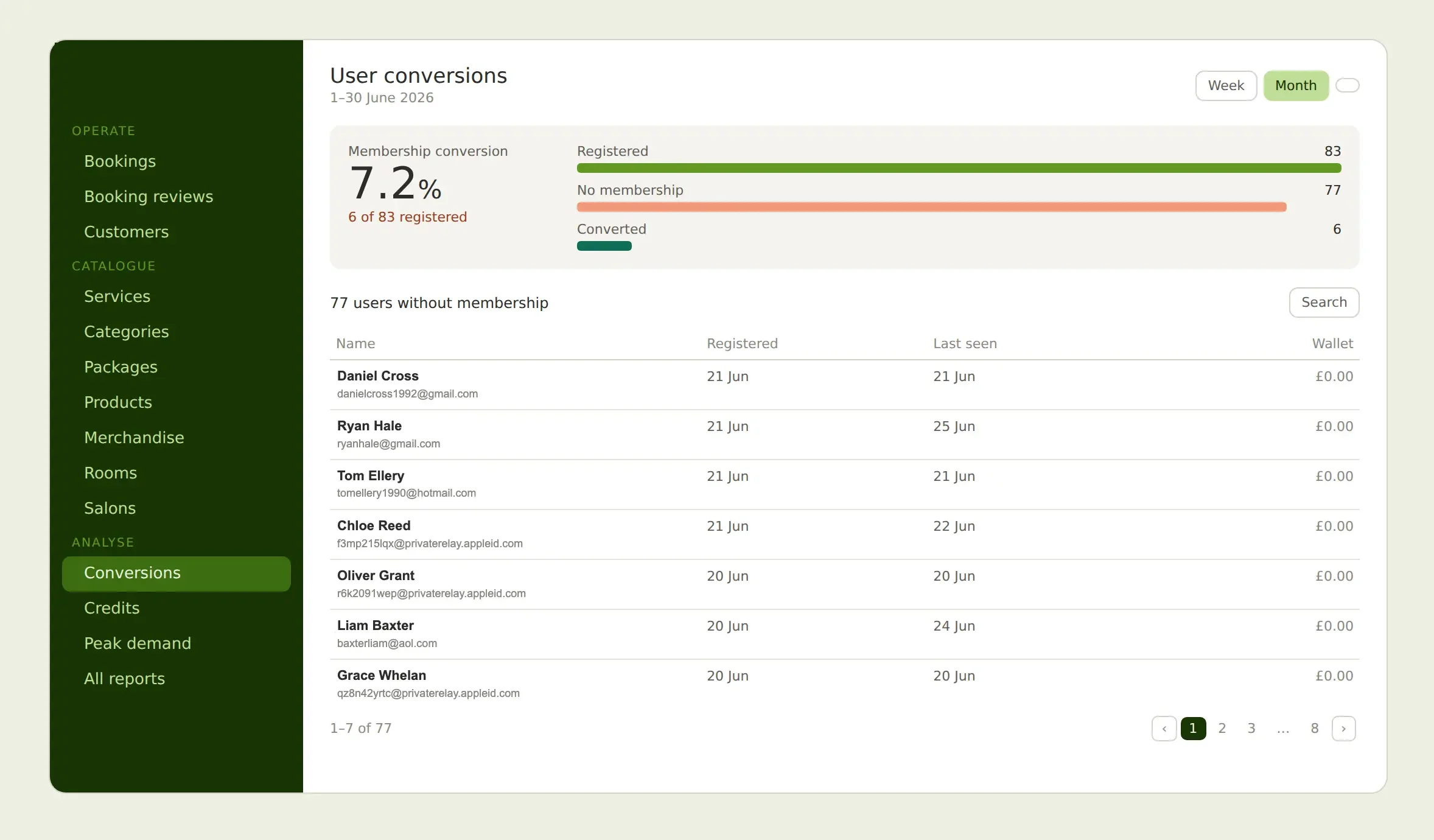Screen dimensions: 1434x840
Task: Sort by Name column header
Action: pyautogui.click(x=355, y=344)
